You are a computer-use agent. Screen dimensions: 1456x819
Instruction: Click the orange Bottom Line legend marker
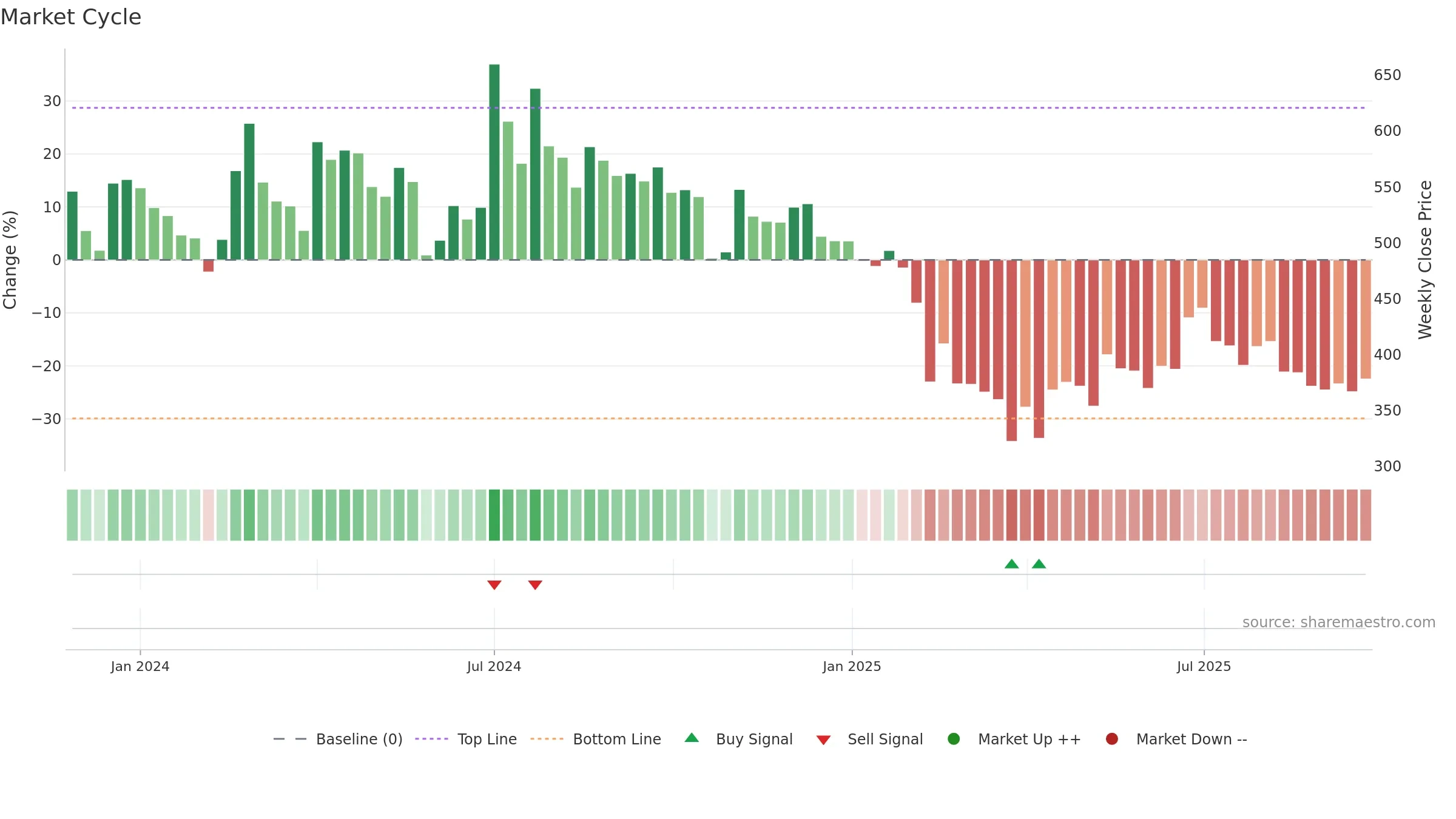(547, 739)
